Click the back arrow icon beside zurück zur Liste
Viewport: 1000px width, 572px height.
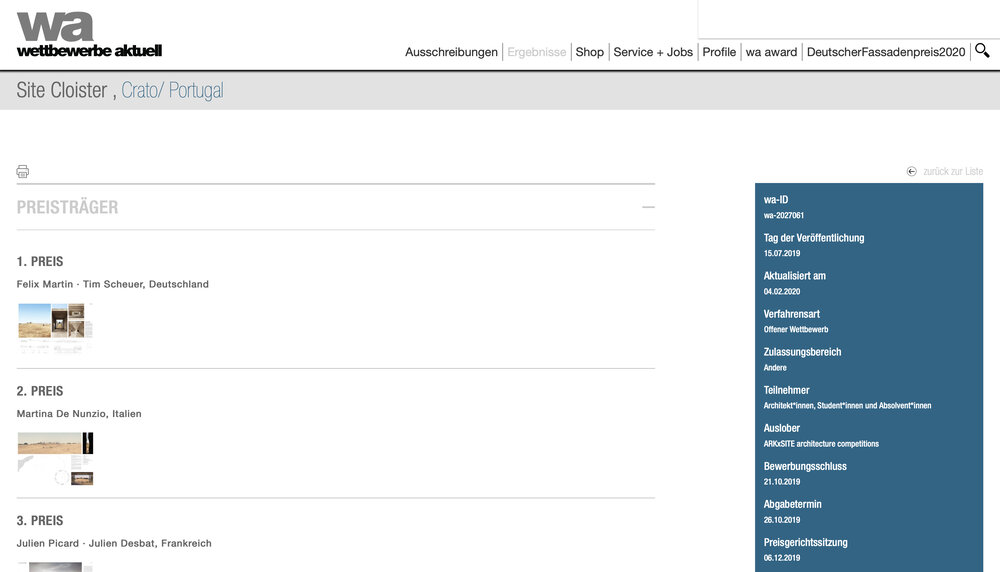[x=911, y=171]
